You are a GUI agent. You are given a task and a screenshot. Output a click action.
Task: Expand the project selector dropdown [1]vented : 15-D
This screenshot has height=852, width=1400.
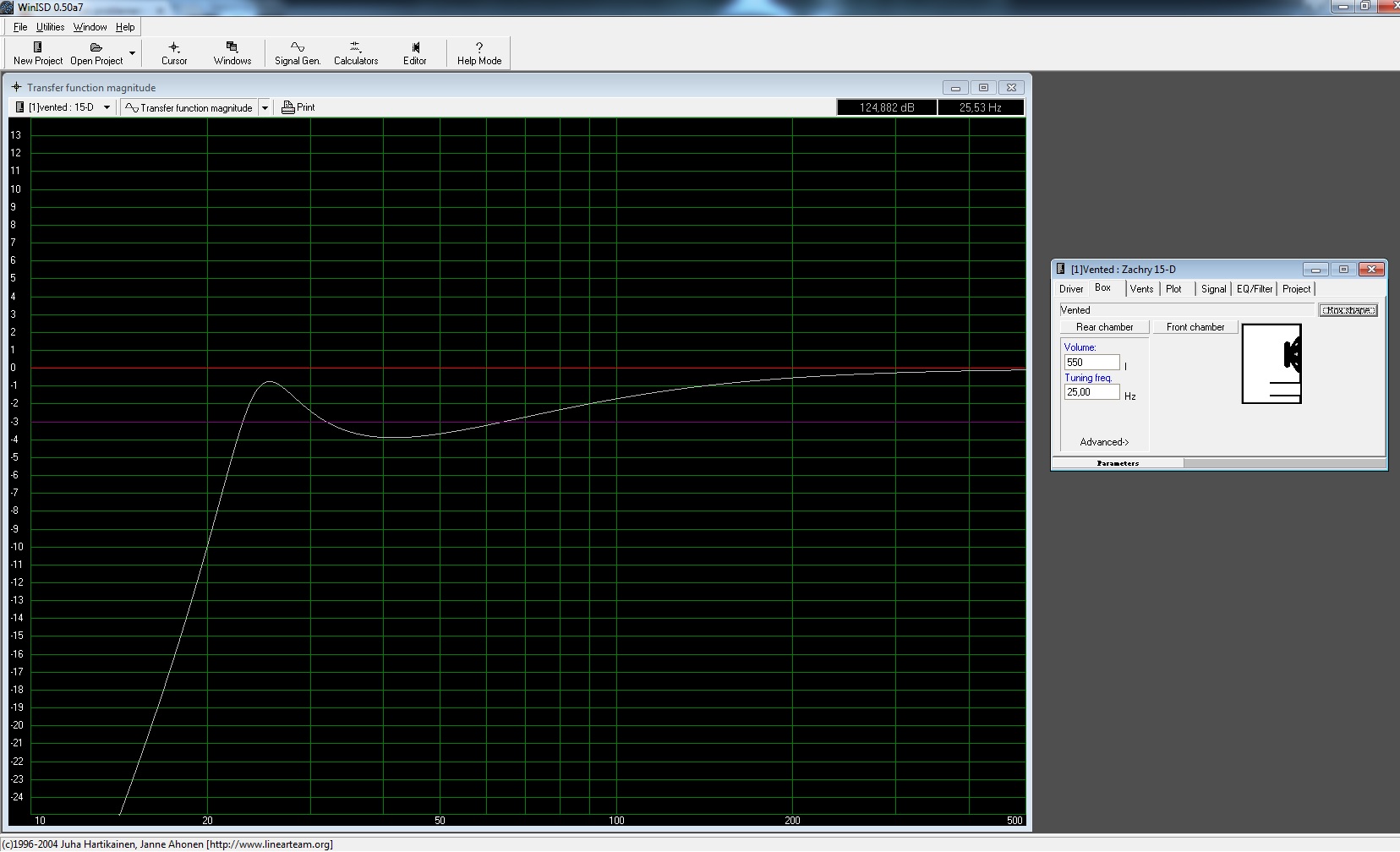coord(107,107)
